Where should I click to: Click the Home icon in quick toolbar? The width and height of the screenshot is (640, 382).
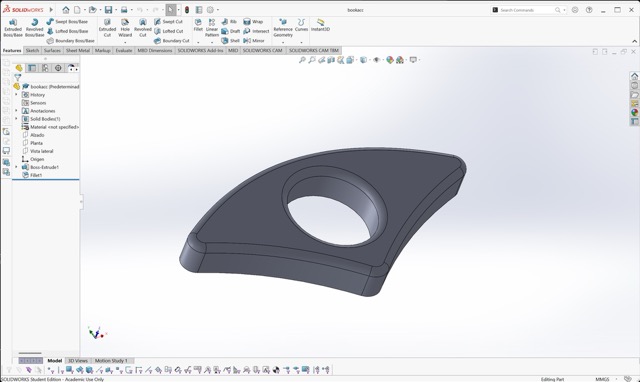tap(66, 10)
